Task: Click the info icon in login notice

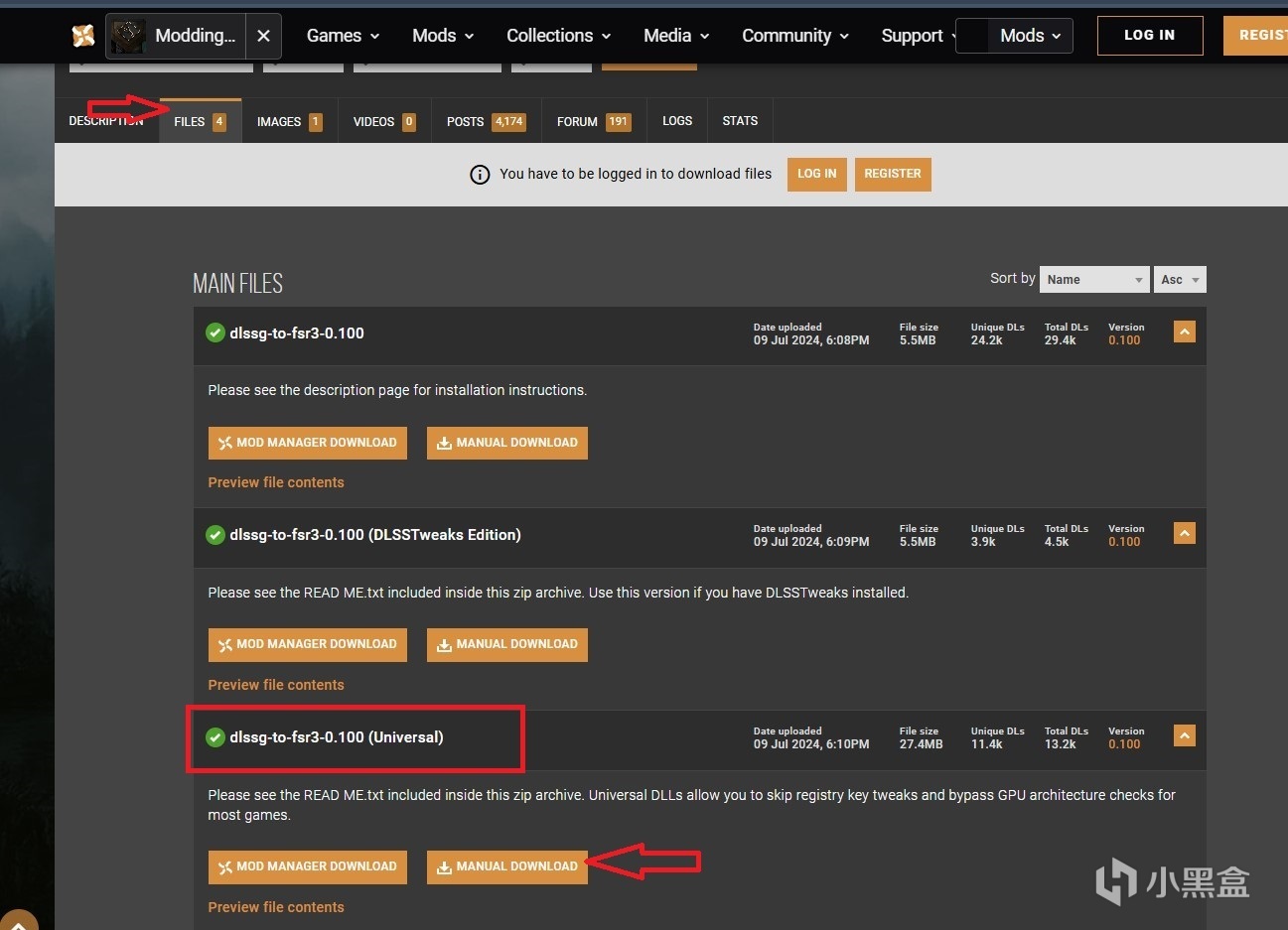Action: coord(480,175)
